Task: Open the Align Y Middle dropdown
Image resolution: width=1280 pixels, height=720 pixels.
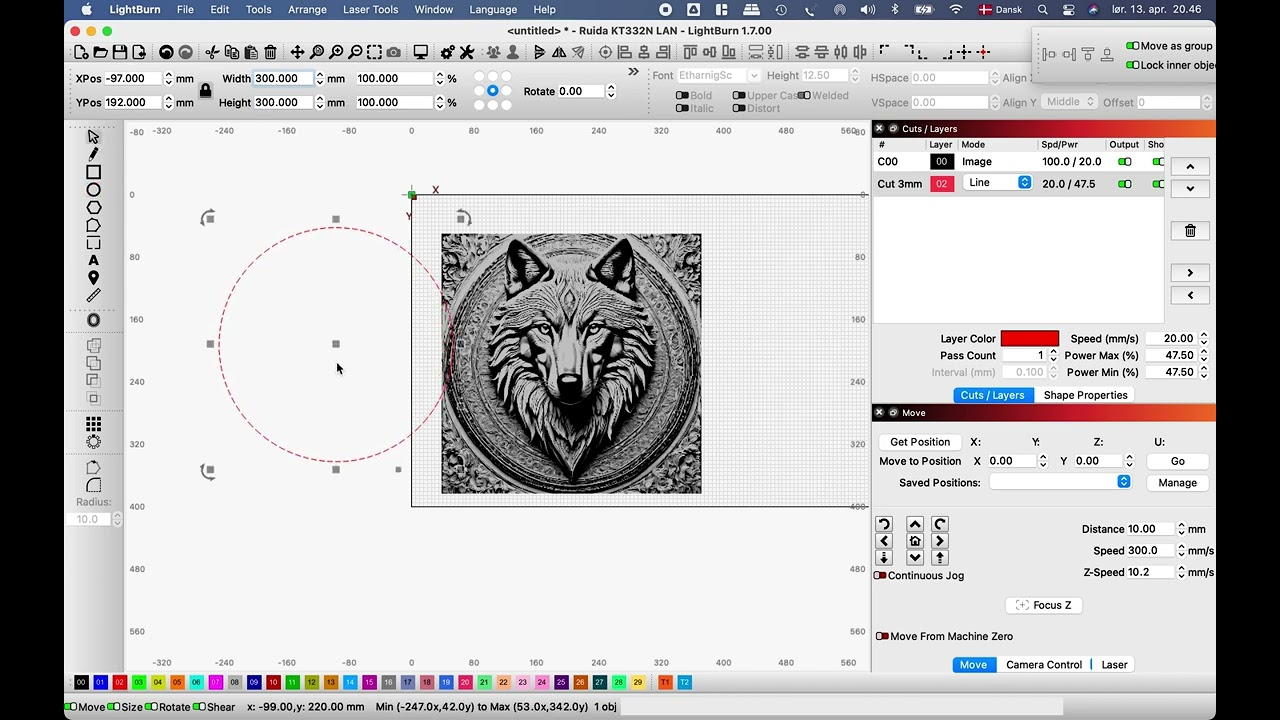Action: (1068, 102)
